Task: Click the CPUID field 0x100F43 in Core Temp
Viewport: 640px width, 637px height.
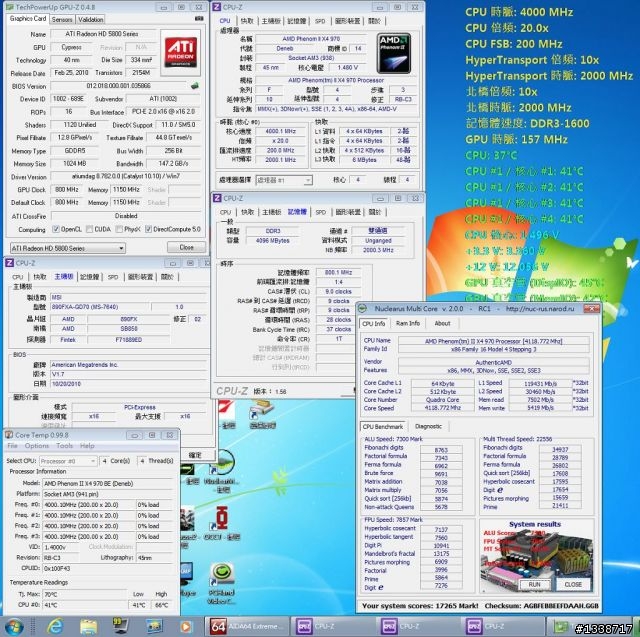Action: [108, 568]
